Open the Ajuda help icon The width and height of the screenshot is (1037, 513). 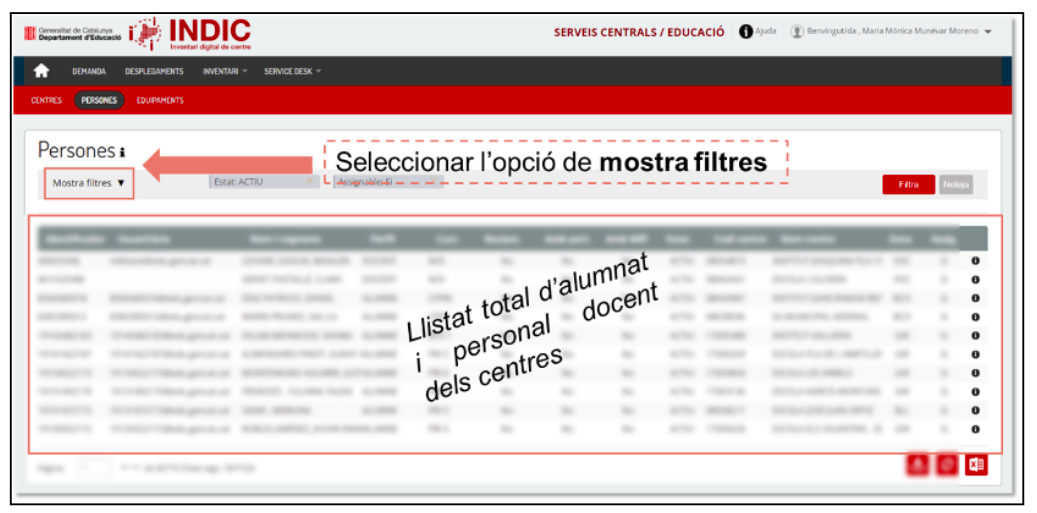(746, 32)
